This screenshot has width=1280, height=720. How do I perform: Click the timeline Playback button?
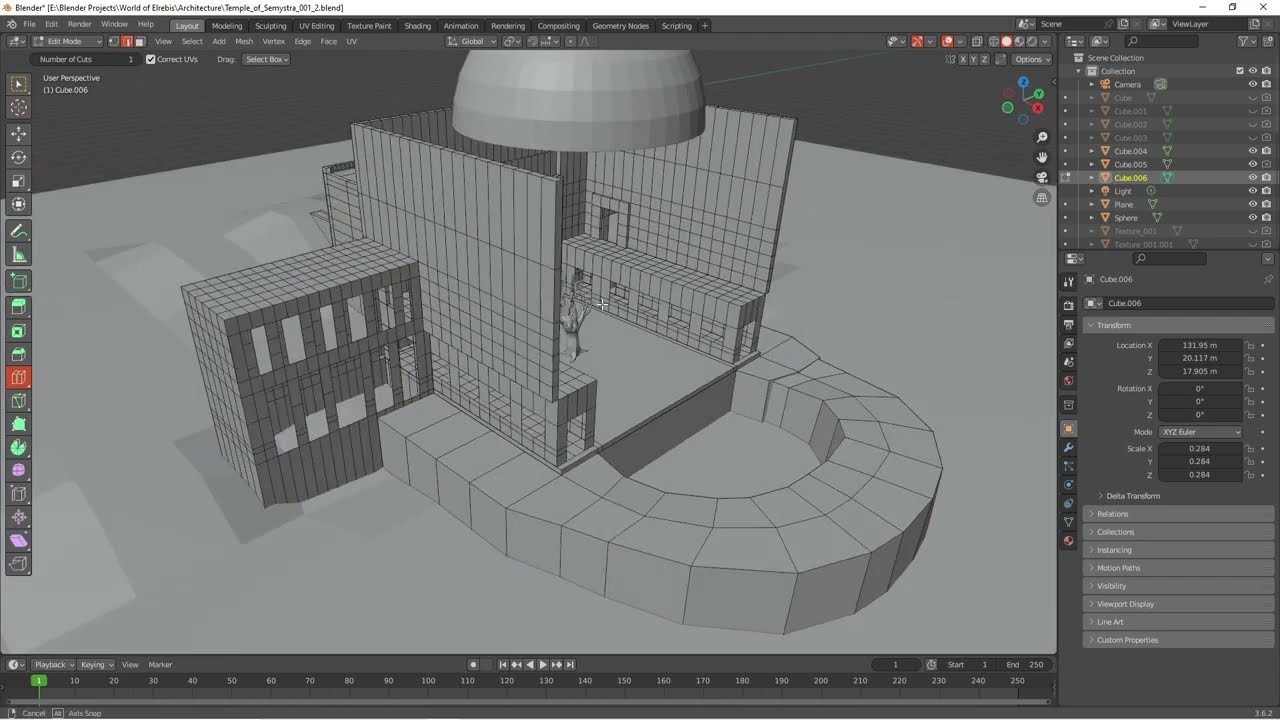(53, 665)
